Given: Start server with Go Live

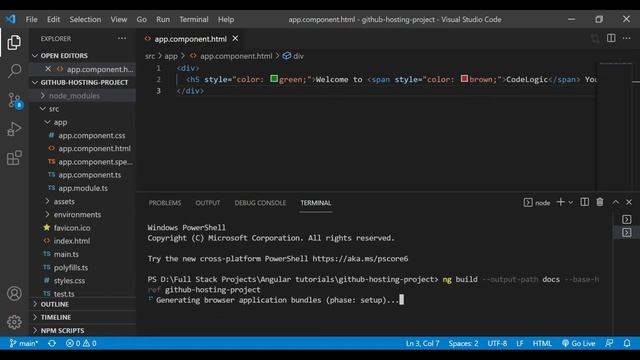Looking at the screenshot, I should point(578,343).
